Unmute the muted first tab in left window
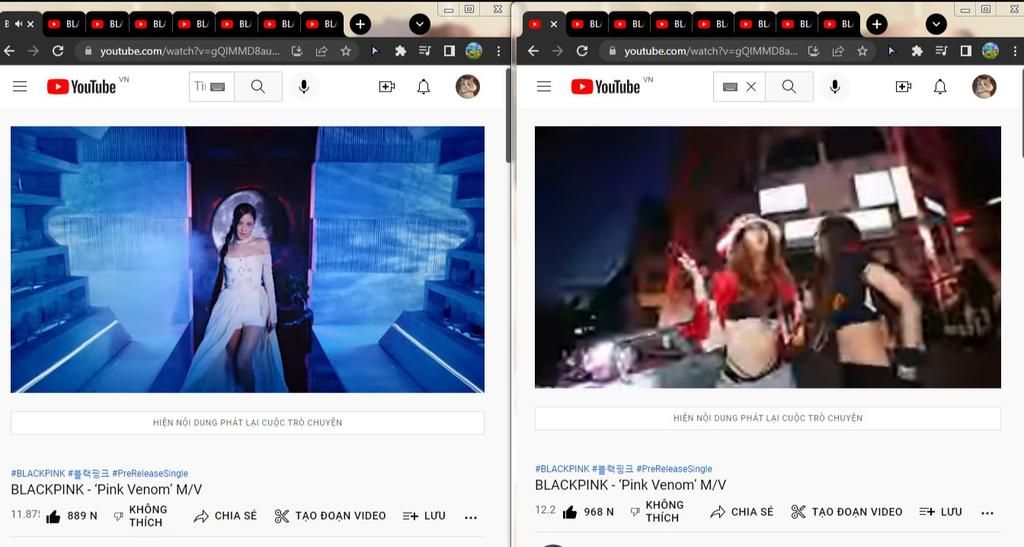 point(18,23)
